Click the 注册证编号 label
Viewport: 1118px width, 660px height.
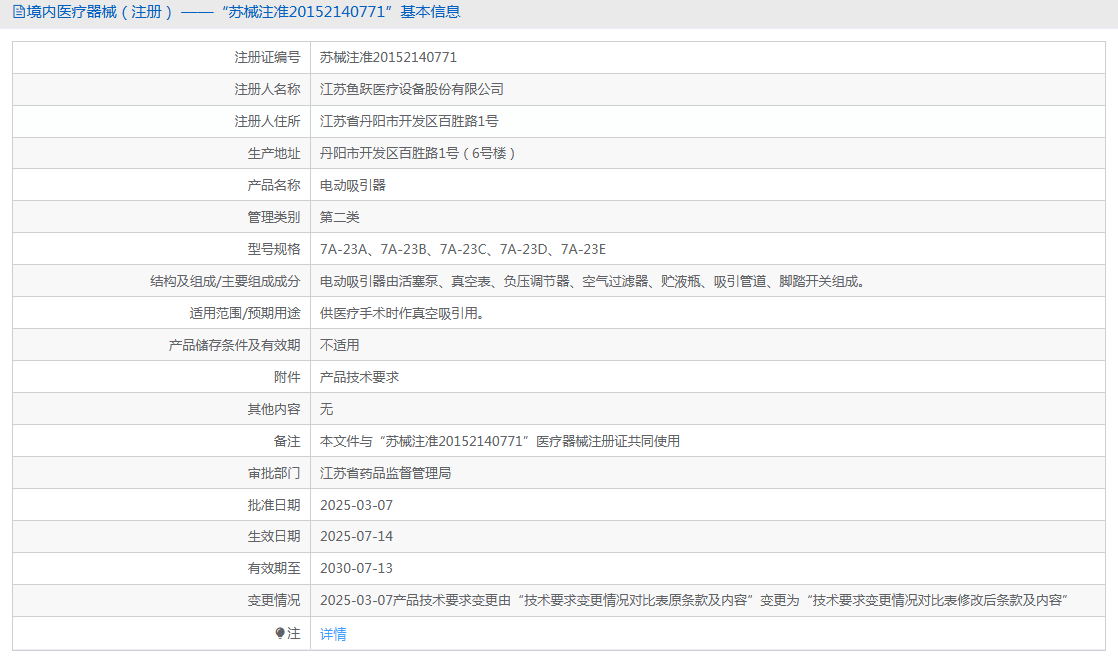click(267, 57)
